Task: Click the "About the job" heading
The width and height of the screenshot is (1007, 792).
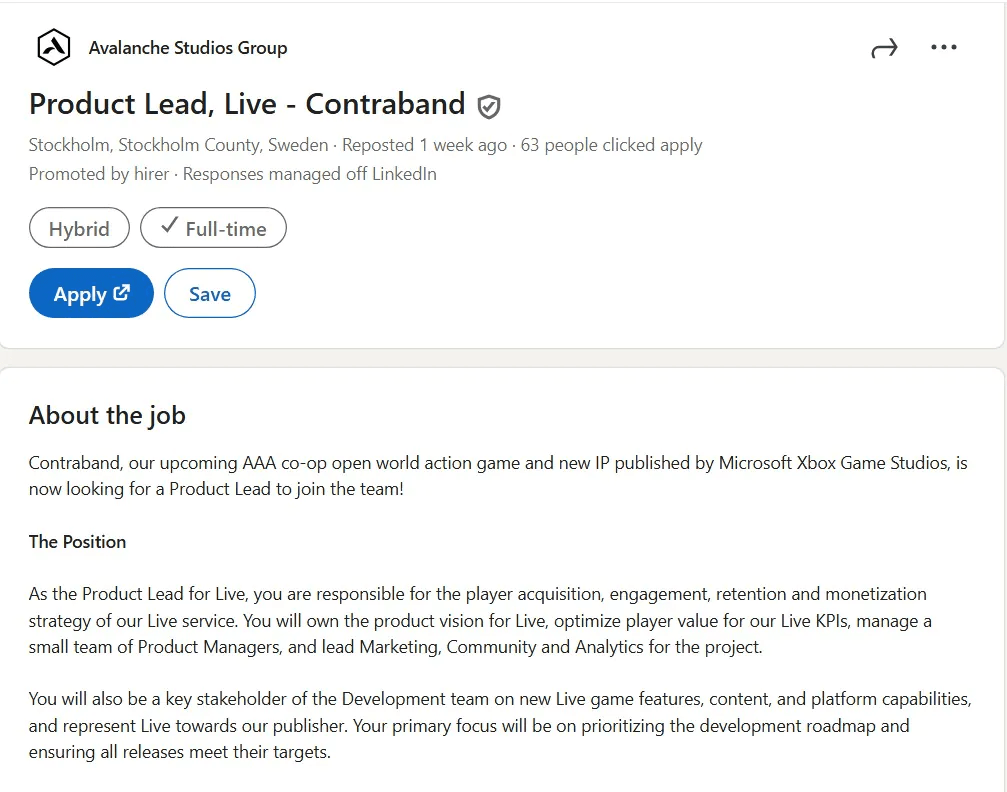Action: click(x=107, y=415)
